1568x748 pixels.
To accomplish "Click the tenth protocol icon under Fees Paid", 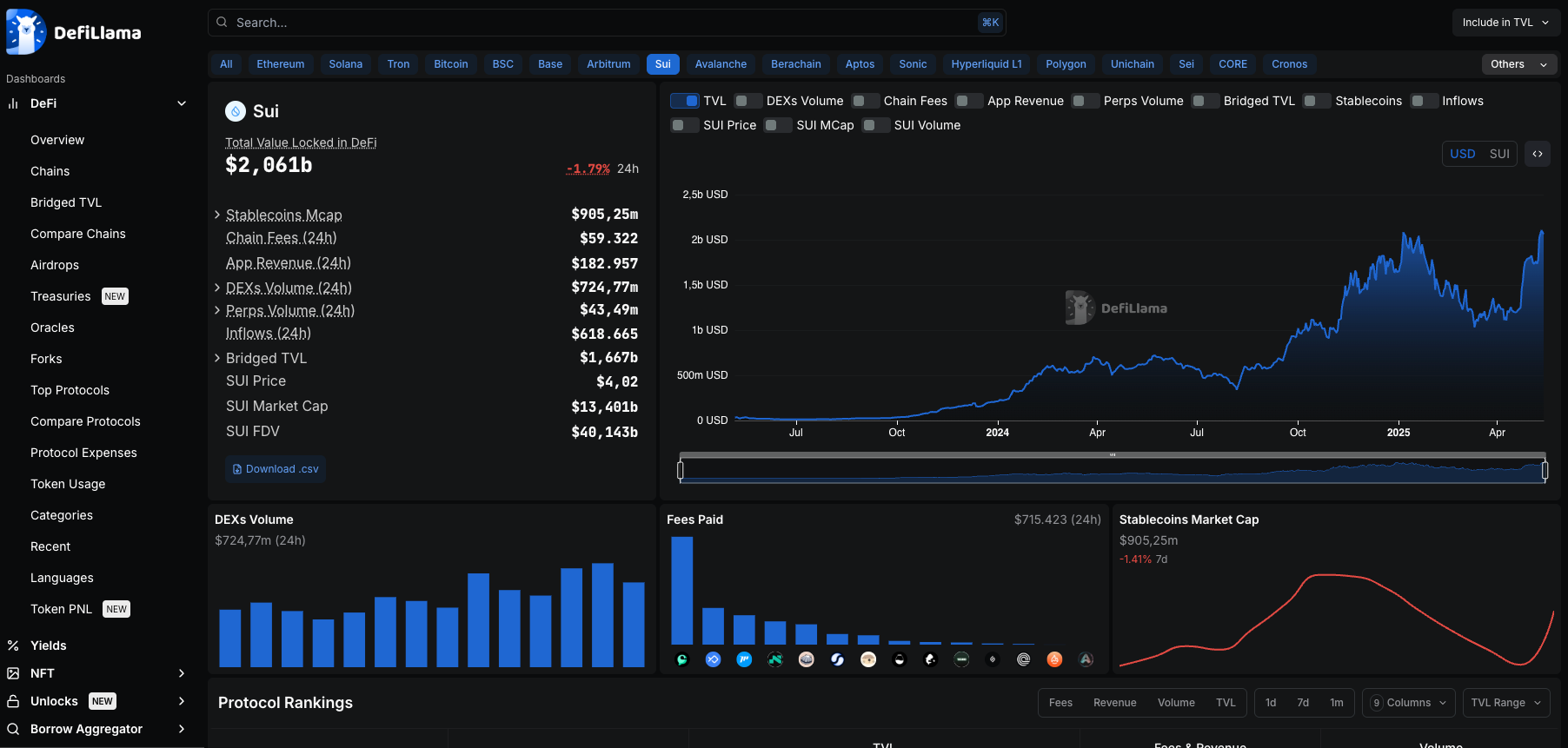I will 961,659.
